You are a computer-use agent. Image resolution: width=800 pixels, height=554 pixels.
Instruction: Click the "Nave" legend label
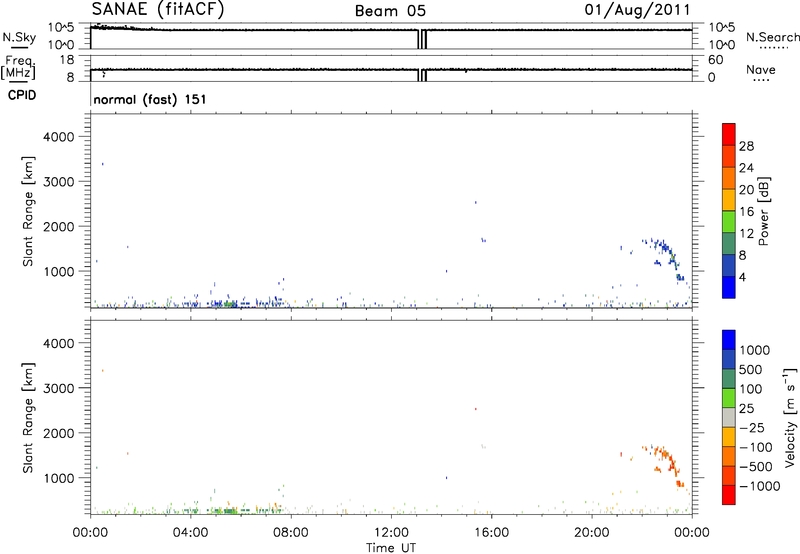pyautogui.click(x=761, y=69)
